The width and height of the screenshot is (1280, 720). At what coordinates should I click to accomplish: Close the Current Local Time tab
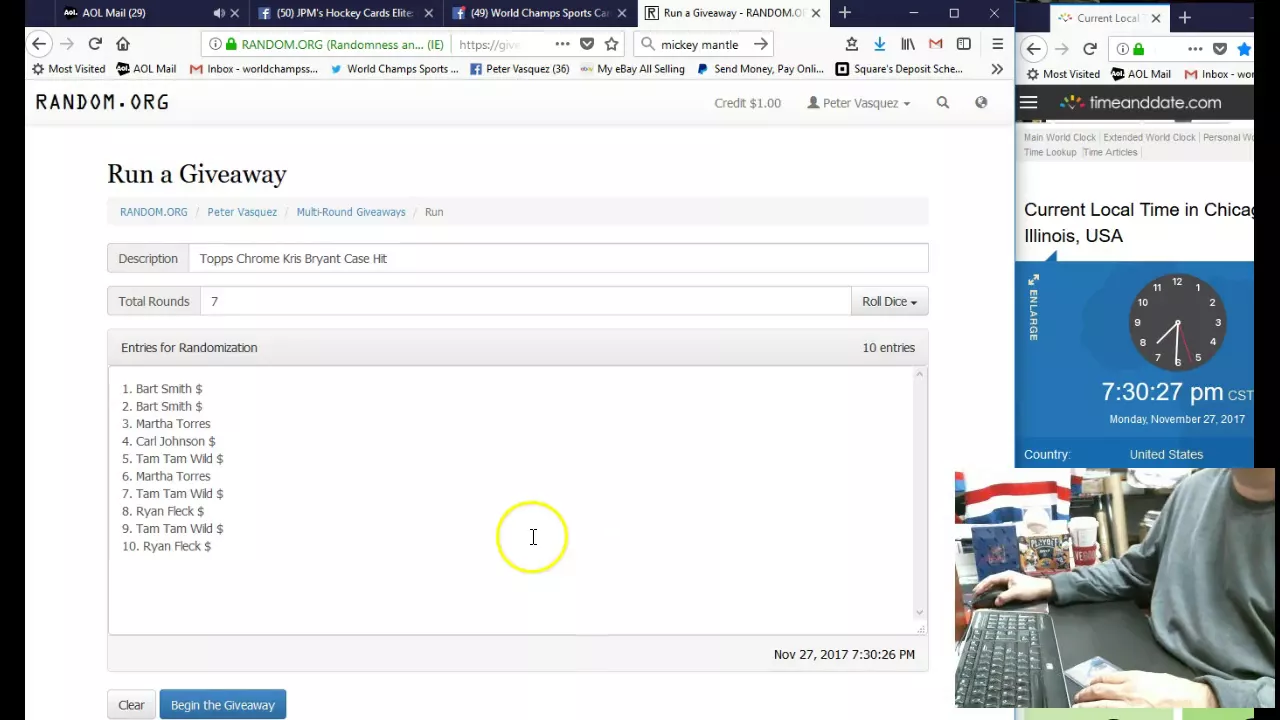click(x=1156, y=18)
